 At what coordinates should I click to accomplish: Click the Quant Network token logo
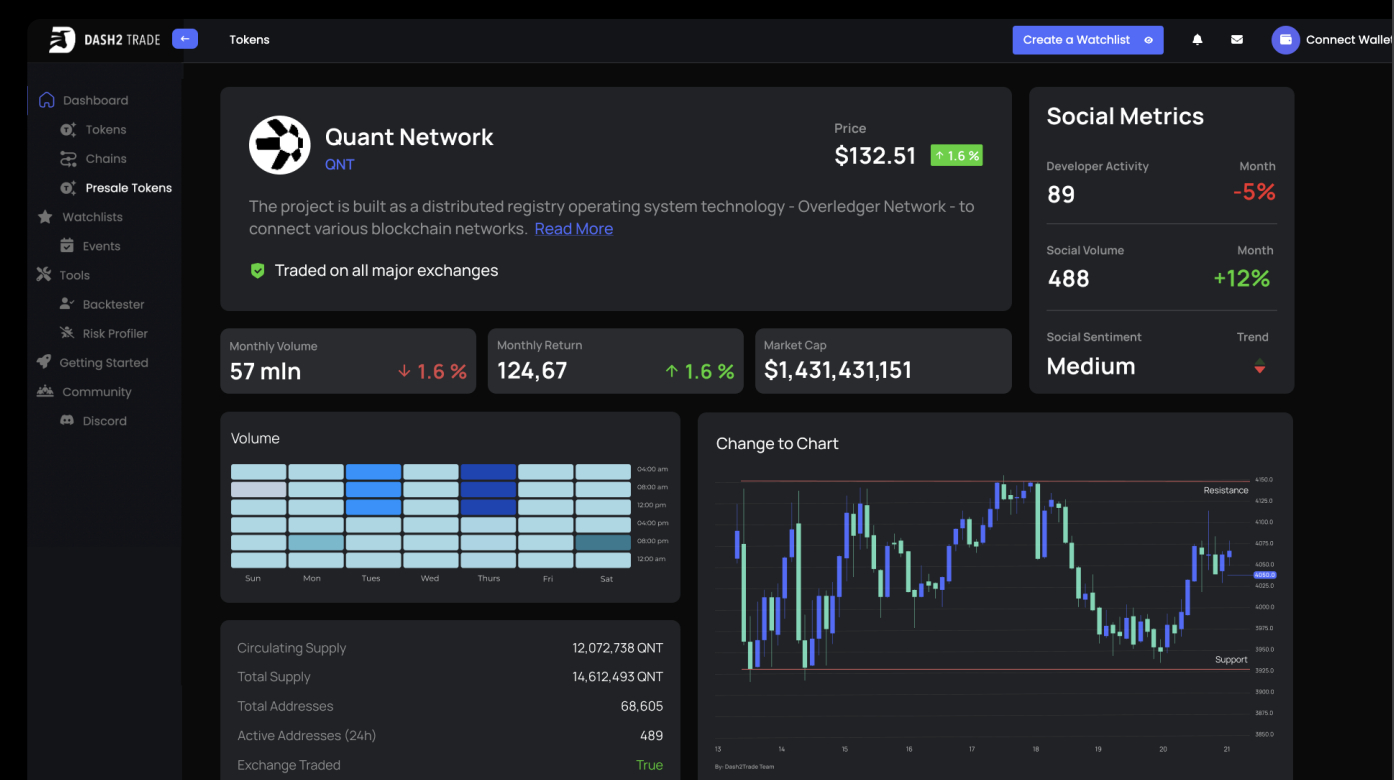(x=279, y=145)
